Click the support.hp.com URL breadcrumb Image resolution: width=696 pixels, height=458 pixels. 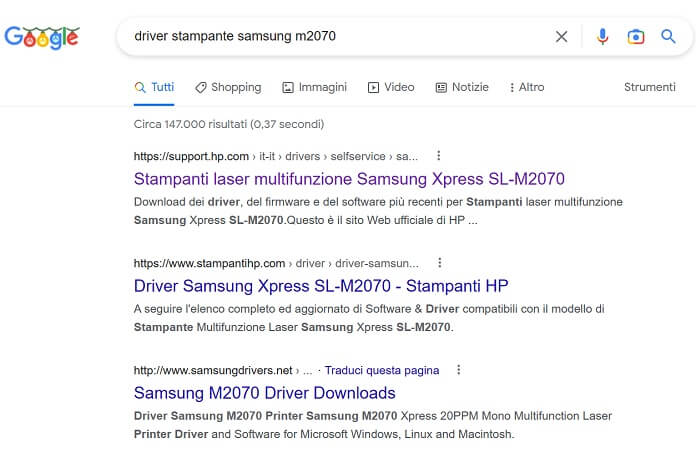(x=276, y=156)
